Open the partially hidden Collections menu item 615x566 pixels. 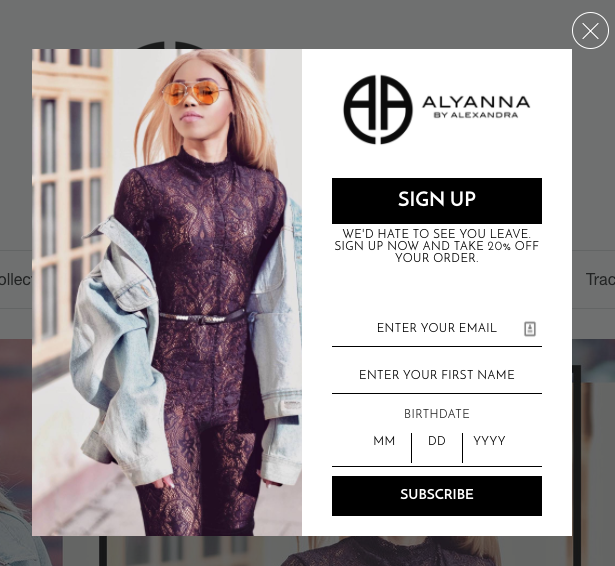(x=16, y=280)
